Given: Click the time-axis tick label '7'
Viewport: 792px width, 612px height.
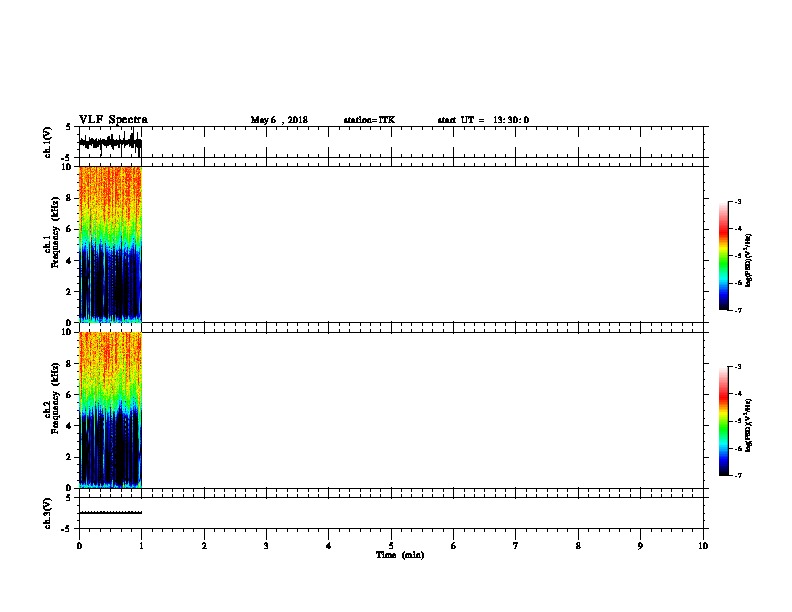Looking at the screenshot, I should 516,545.
